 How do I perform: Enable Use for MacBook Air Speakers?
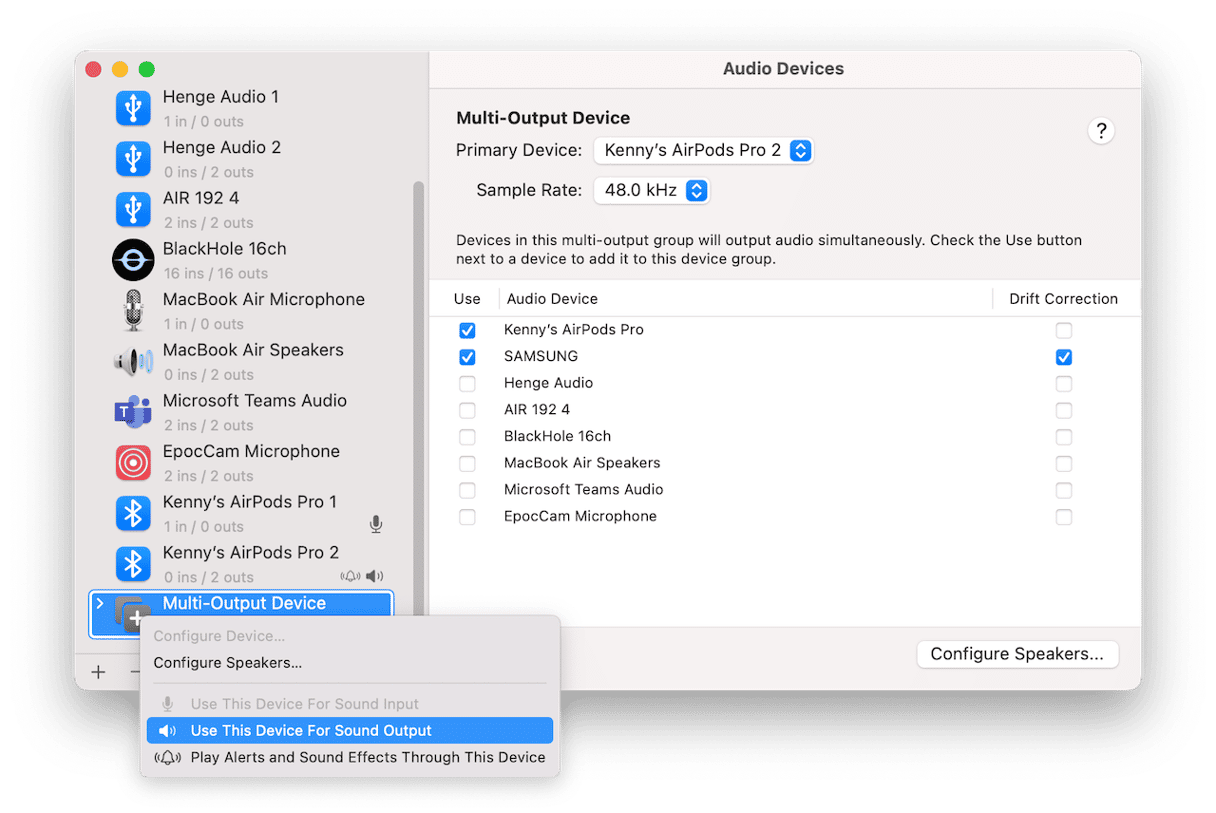467,463
